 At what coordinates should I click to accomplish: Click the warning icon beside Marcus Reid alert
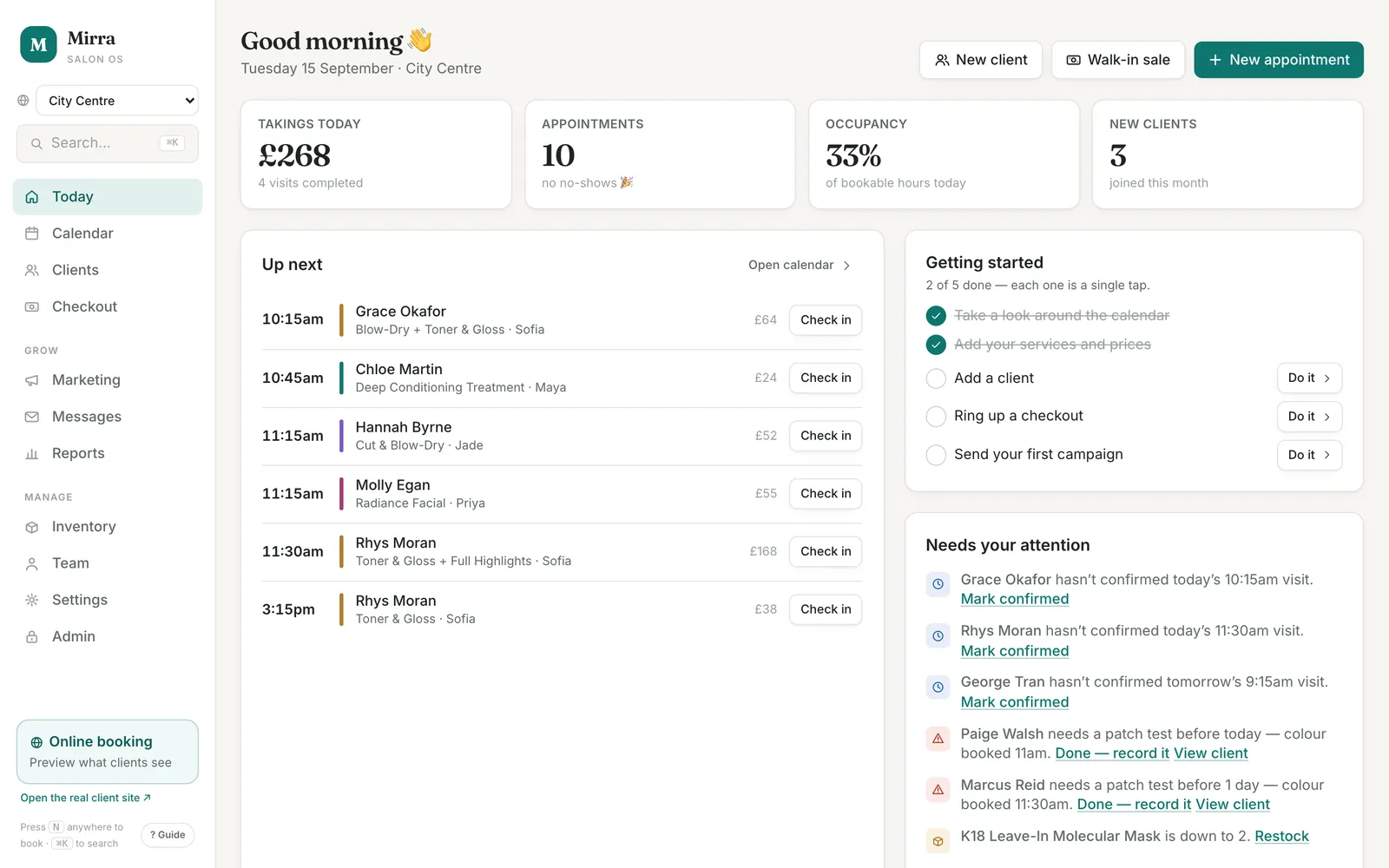point(938,790)
